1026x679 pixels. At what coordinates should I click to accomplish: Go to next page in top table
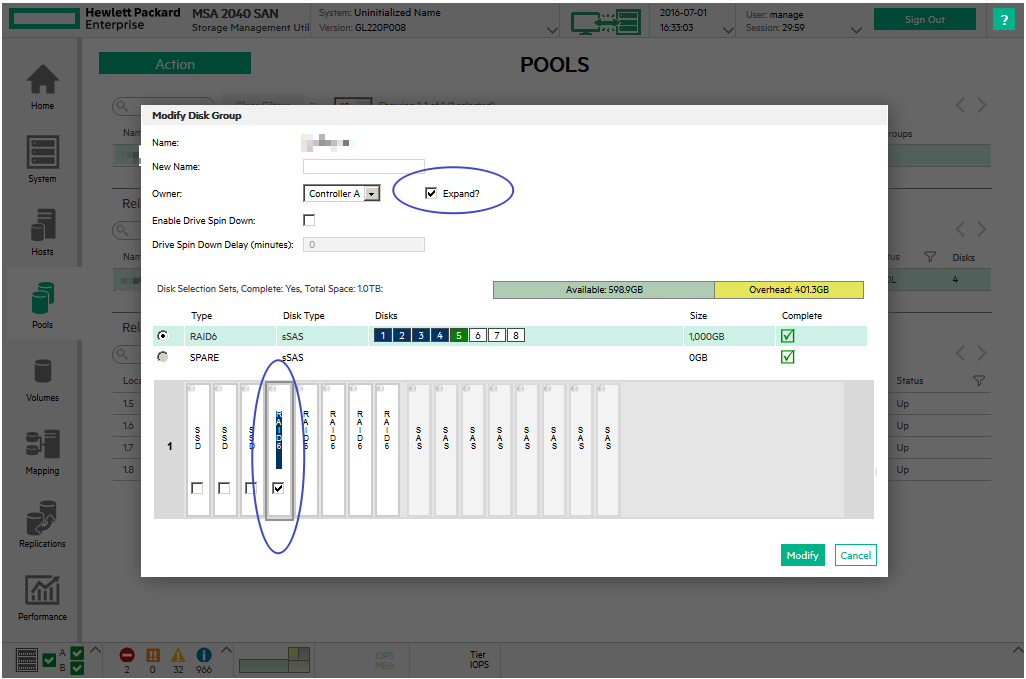click(982, 105)
